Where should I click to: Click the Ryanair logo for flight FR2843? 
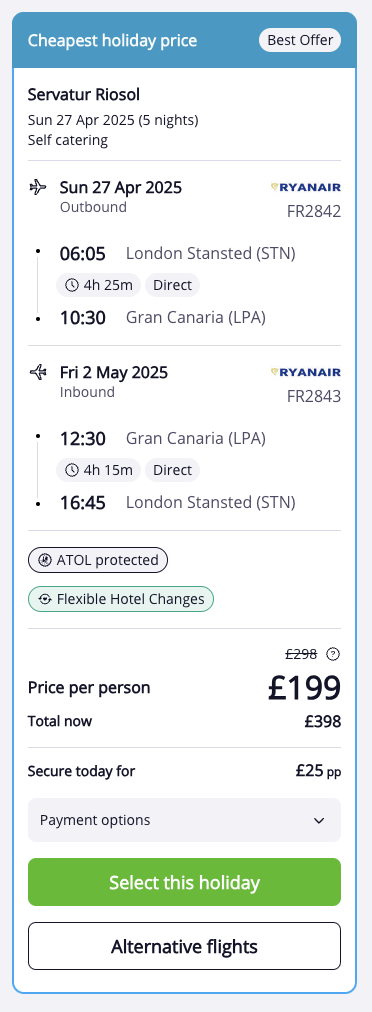pyautogui.click(x=305, y=372)
